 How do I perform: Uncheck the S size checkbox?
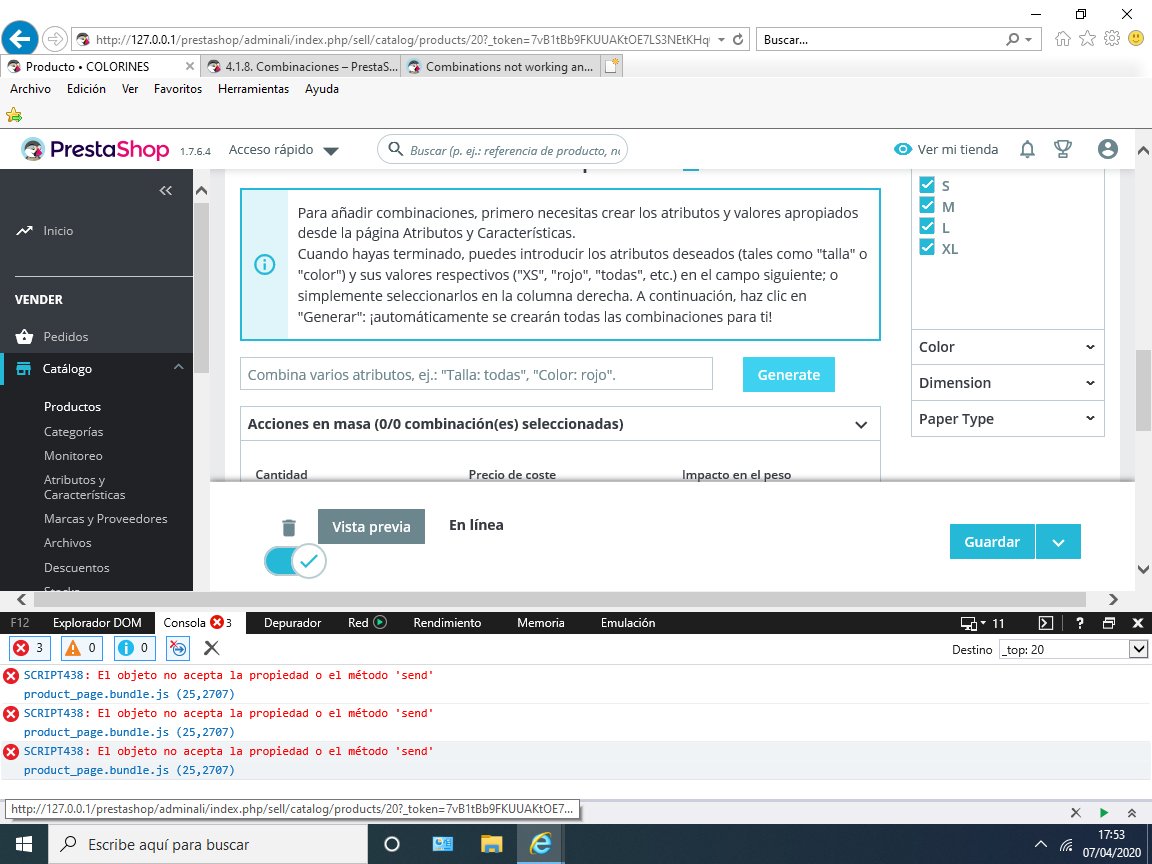[927, 184]
